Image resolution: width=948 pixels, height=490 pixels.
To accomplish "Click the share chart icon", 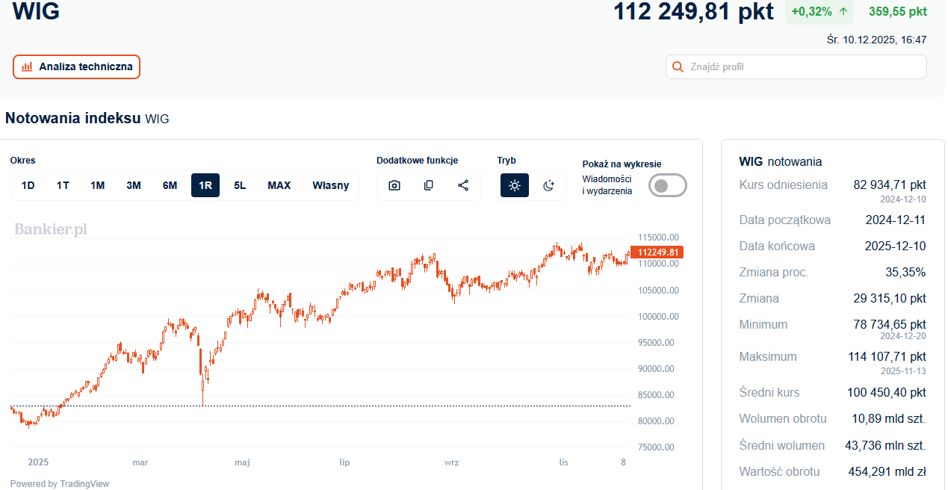I will click(x=463, y=185).
